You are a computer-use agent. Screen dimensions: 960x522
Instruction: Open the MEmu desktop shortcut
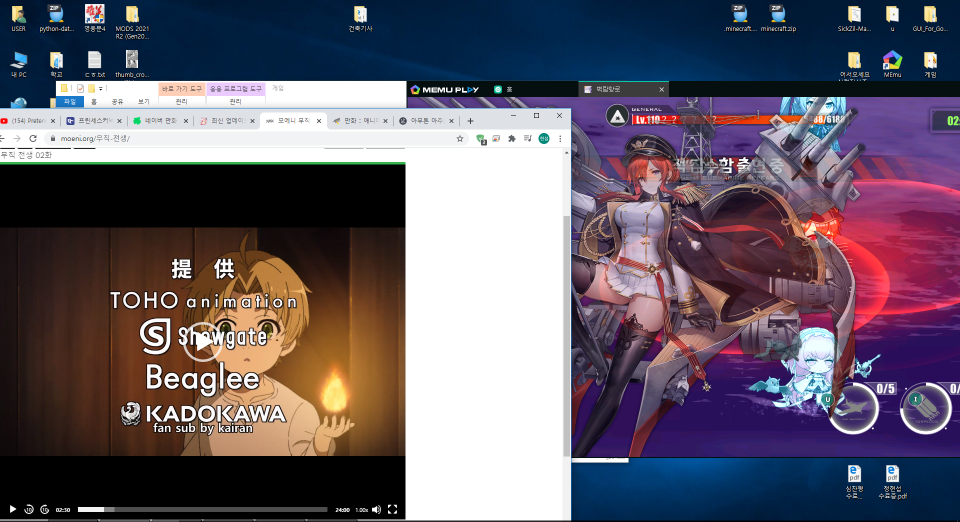(x=891, y=63)
